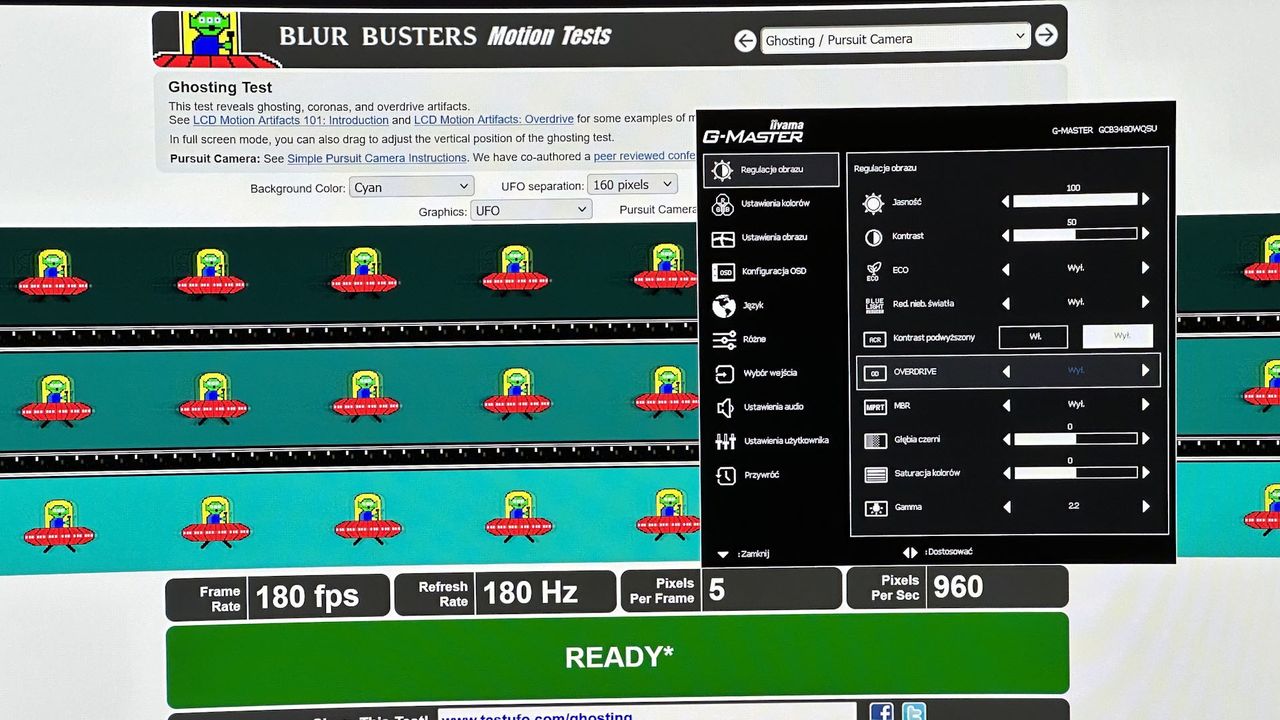Image resolution: width=1280 pixels, height=720 pixels.
Task: Click the Zamknij down arrow hint
Action: (x=723, y=554)
